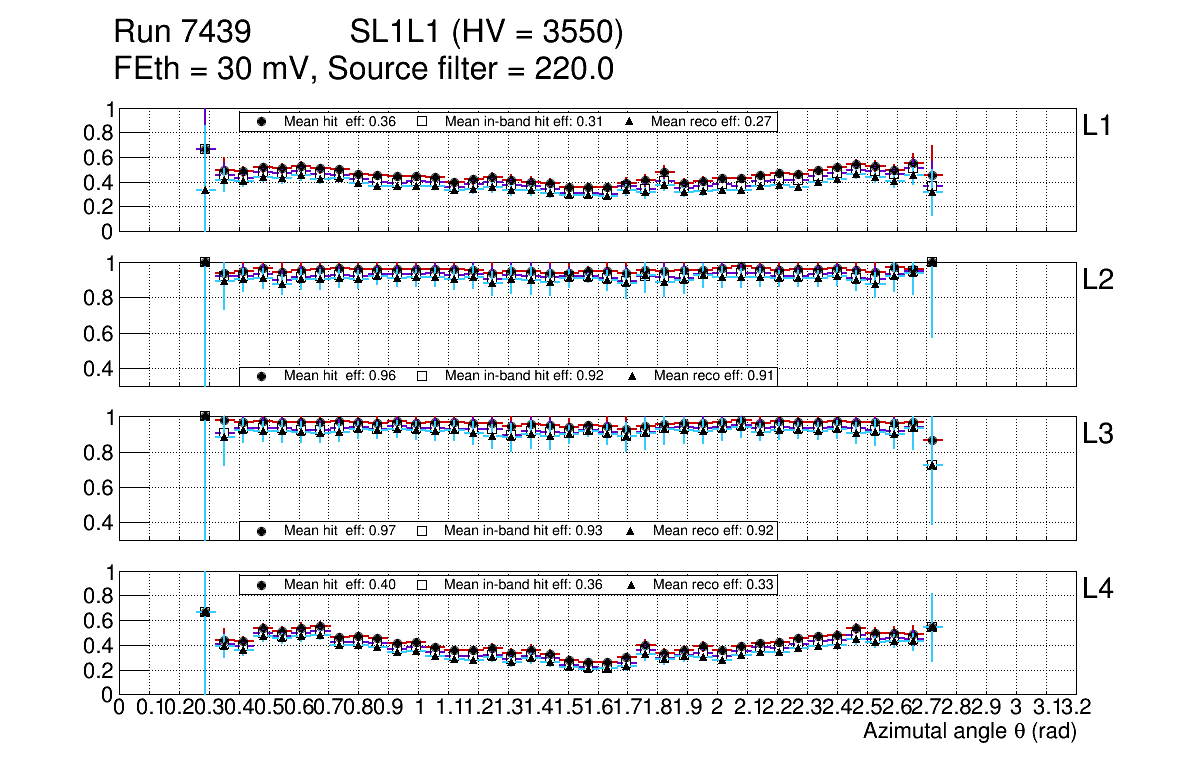This screenshot has width=1196, height=772.
Task: Click the triangle marker in L2 legend
Action: [x=631, y=376]
